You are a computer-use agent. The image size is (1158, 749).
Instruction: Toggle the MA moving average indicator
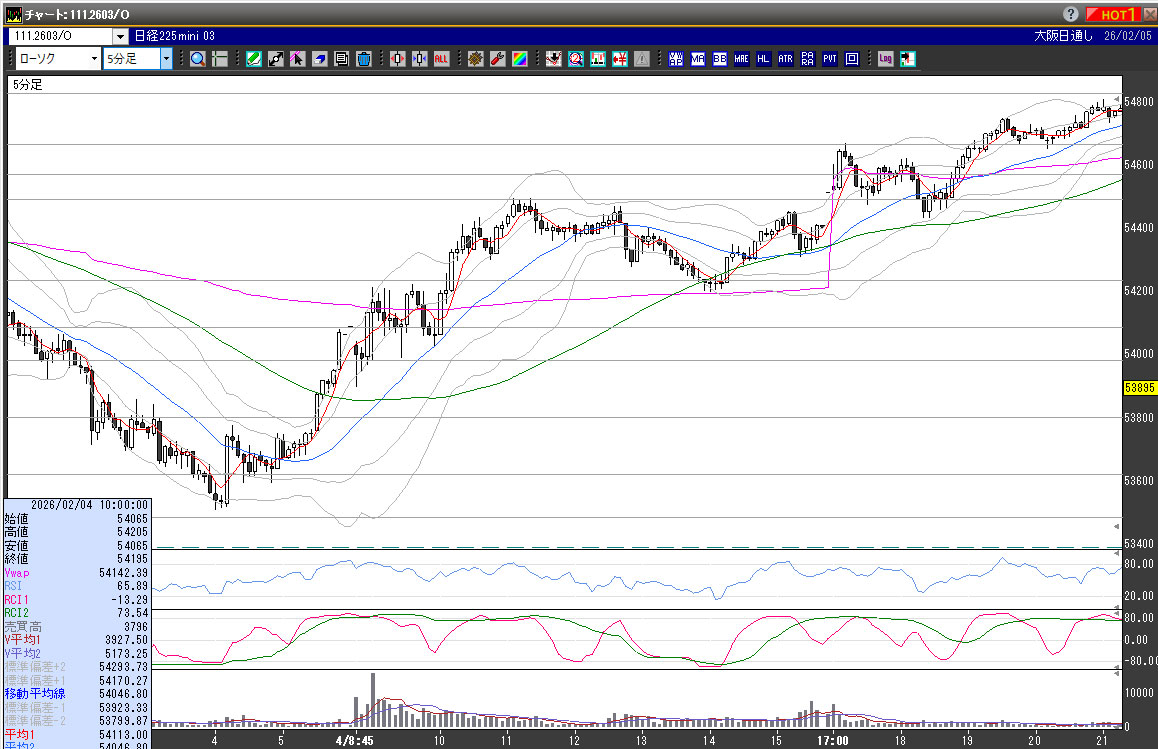click(698, 59)
